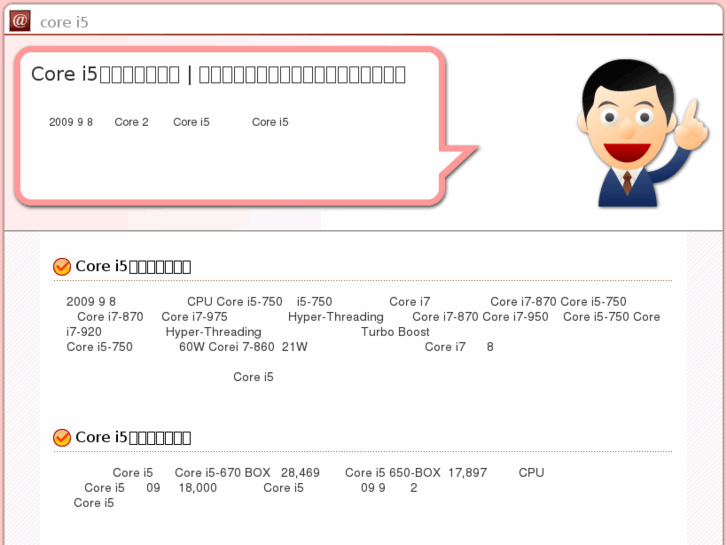Click the second "Core i5" section heading
727x545 pixels.
tap(133, 437)
